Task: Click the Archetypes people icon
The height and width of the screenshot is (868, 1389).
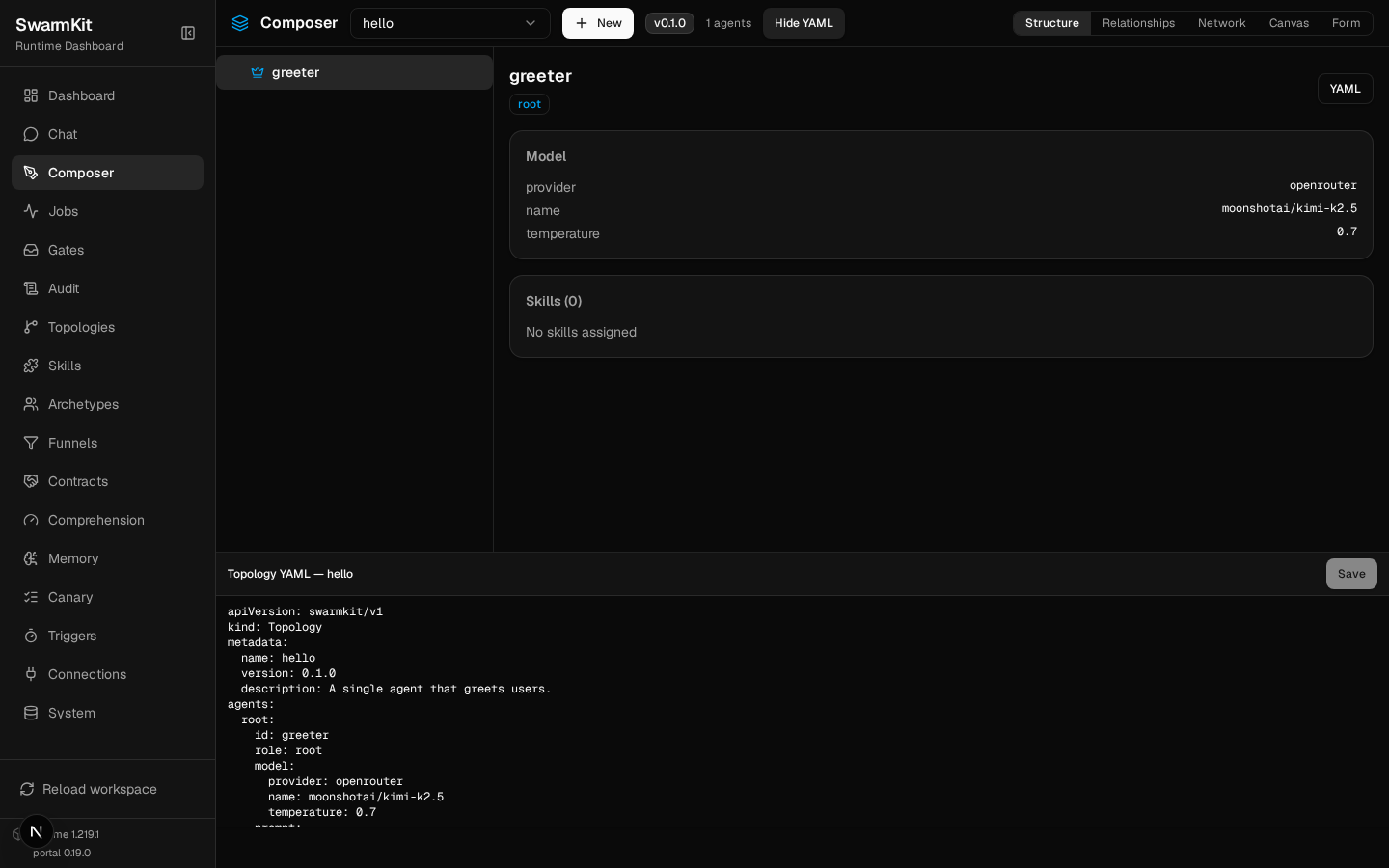Action: [31, 404]
